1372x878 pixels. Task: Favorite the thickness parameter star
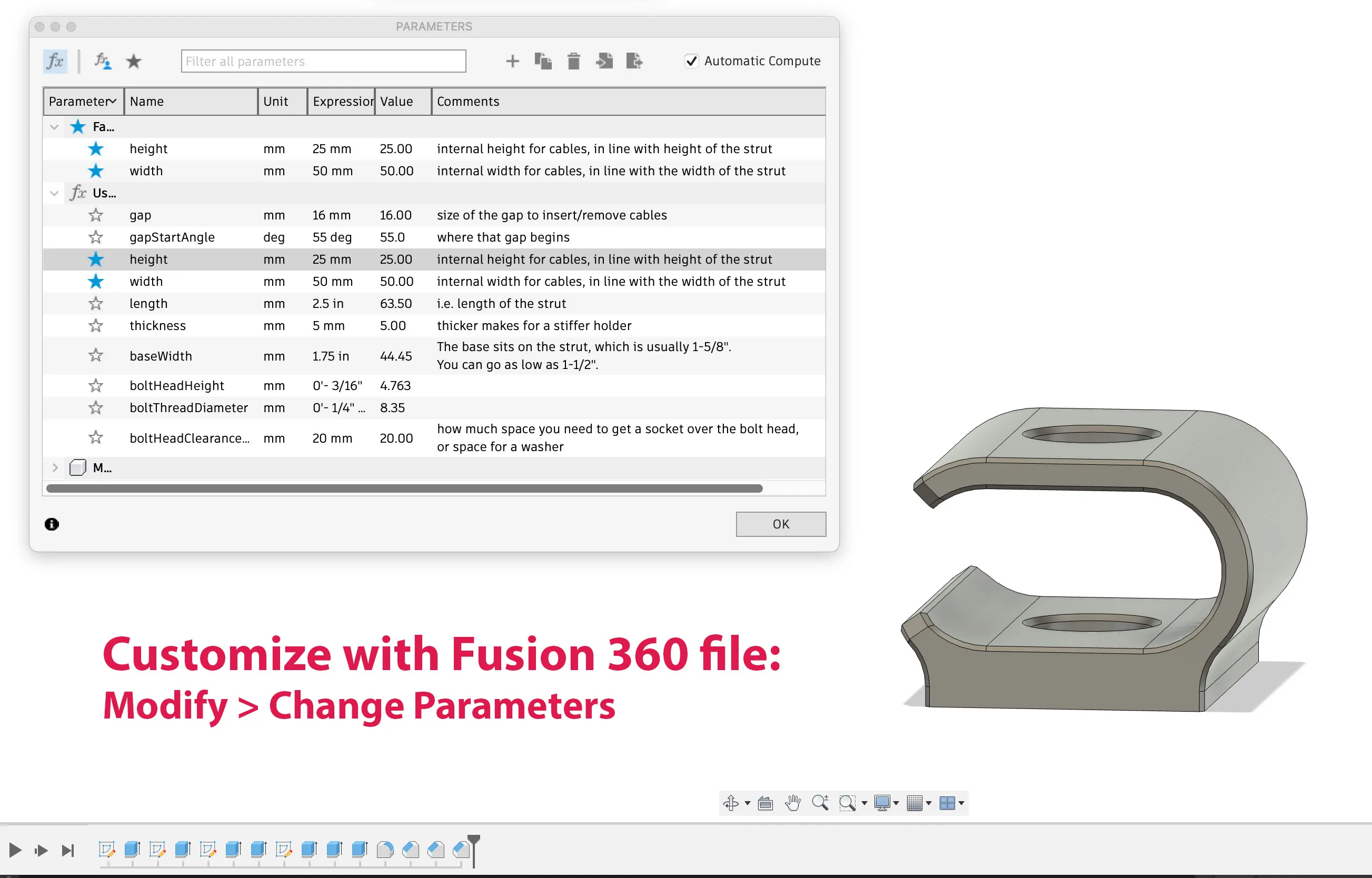click(x=96, y=325)
